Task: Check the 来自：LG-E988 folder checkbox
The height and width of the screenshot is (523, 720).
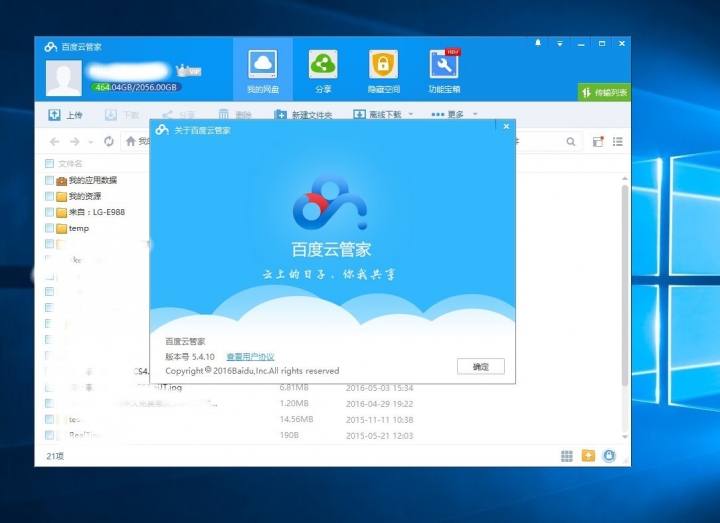Action: [x=50, y=212]
